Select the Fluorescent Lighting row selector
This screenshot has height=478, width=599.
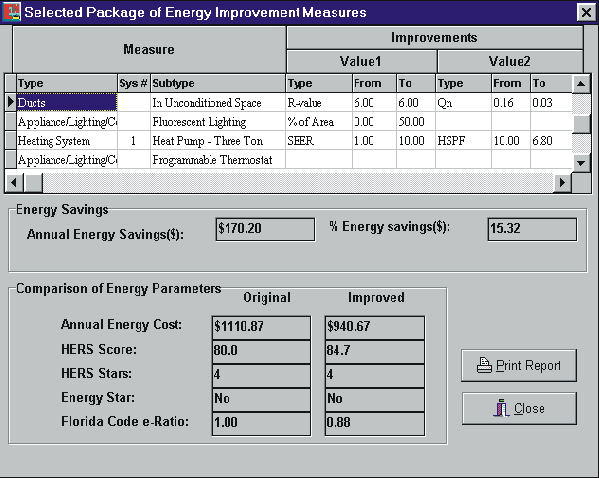pos(11,121)
